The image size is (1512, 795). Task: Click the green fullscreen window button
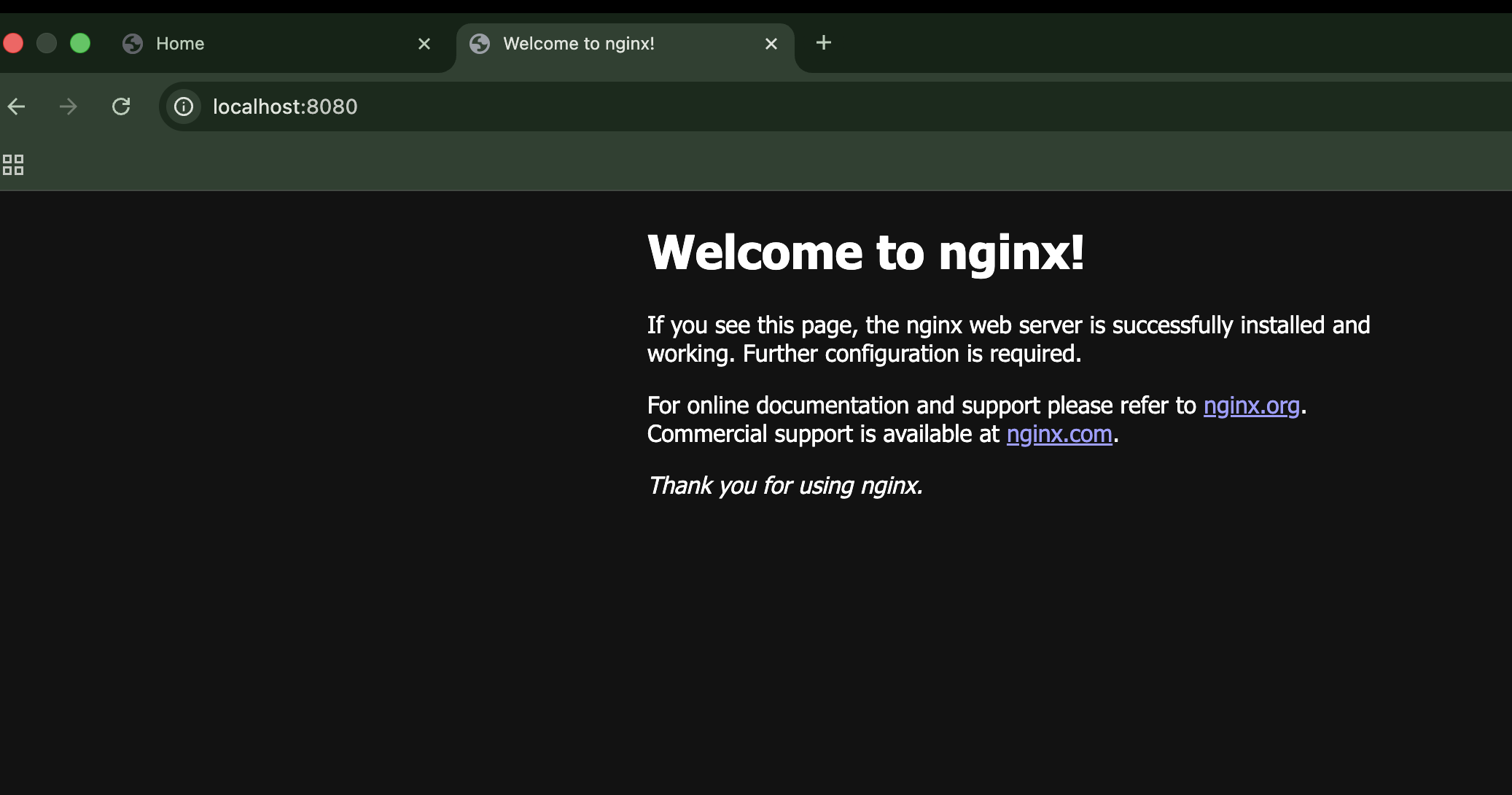80,44
